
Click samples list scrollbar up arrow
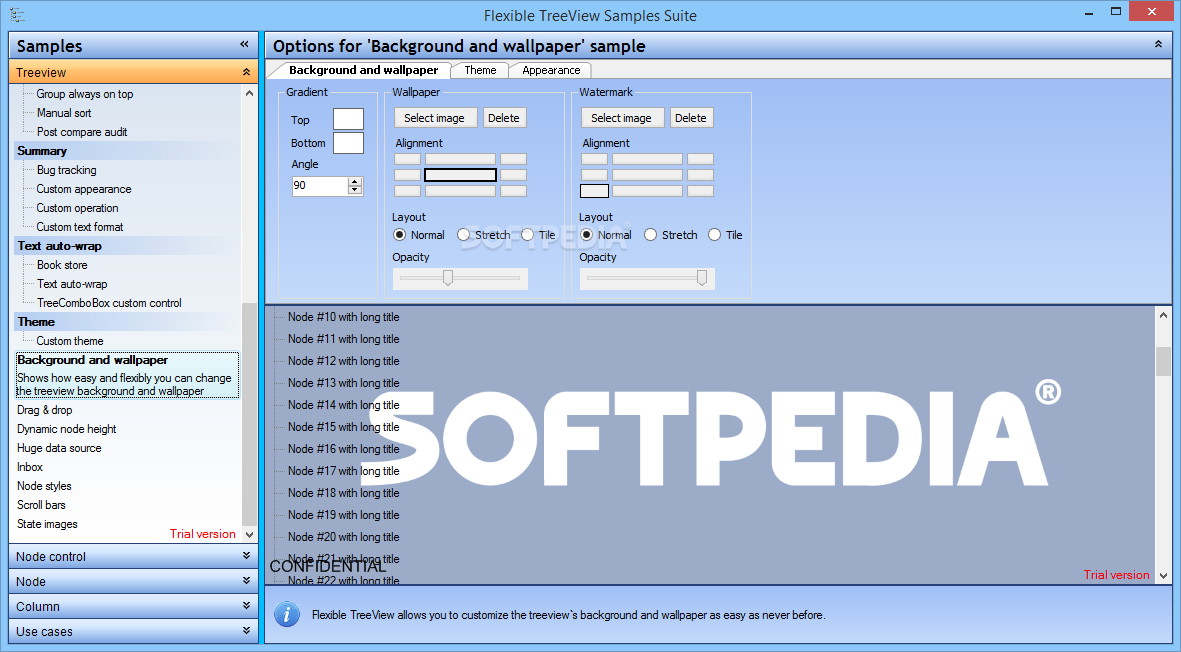pos(249,93)
